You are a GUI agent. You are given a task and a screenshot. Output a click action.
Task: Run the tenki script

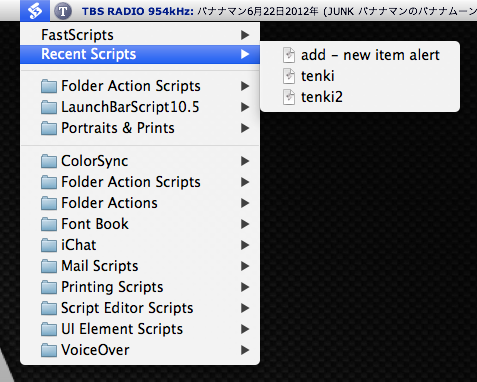360,76
